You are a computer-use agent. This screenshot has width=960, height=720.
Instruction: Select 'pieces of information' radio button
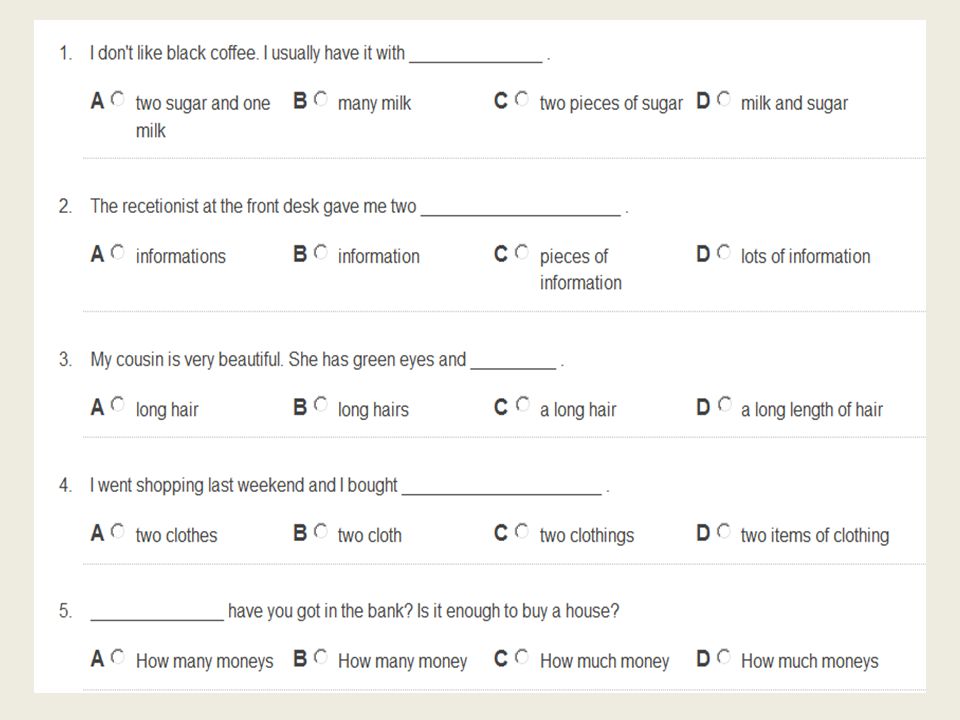pyautogui.click(x=522, y=252)
